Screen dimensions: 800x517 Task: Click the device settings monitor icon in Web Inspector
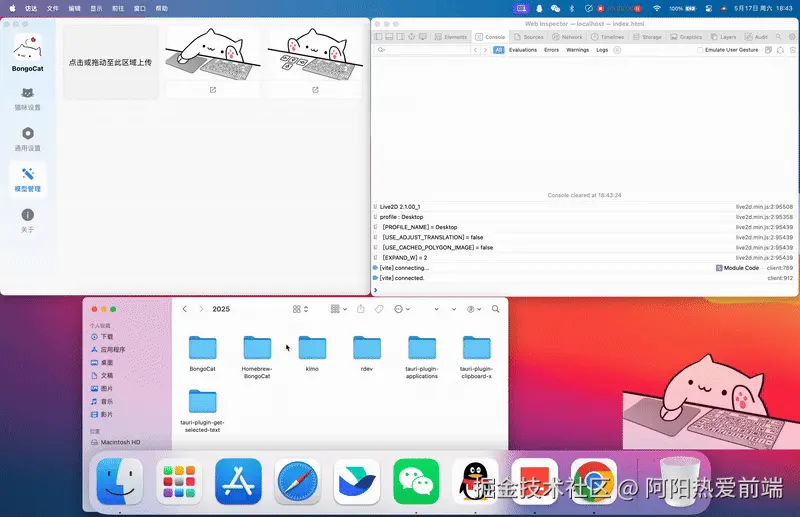click(x=423, y=37)
